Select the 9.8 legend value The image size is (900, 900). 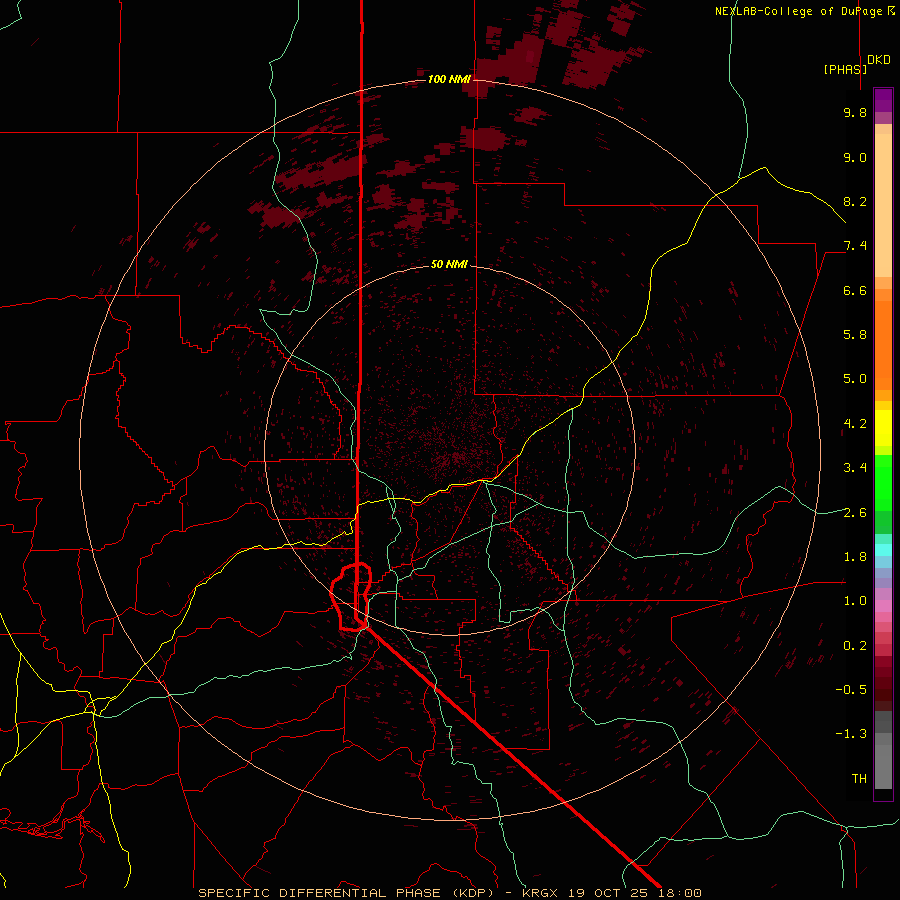855,112
